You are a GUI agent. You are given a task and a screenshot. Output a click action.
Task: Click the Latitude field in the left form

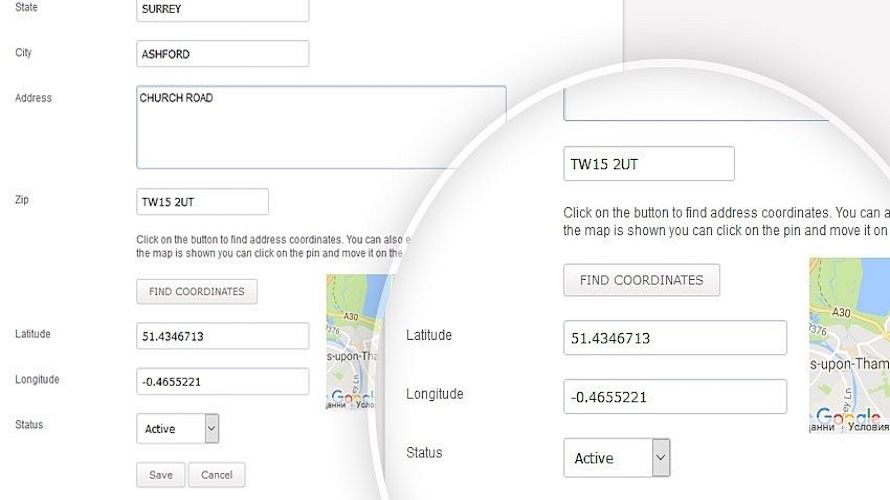[x=222, y=336]
